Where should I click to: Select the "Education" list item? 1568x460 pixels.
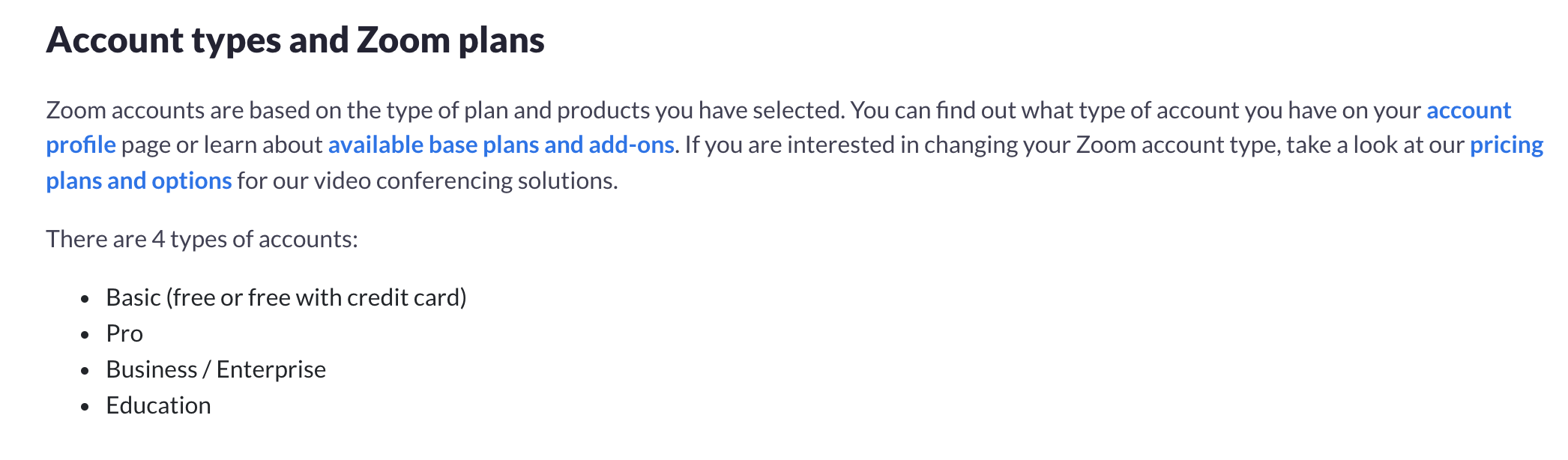tap(158, 405)
